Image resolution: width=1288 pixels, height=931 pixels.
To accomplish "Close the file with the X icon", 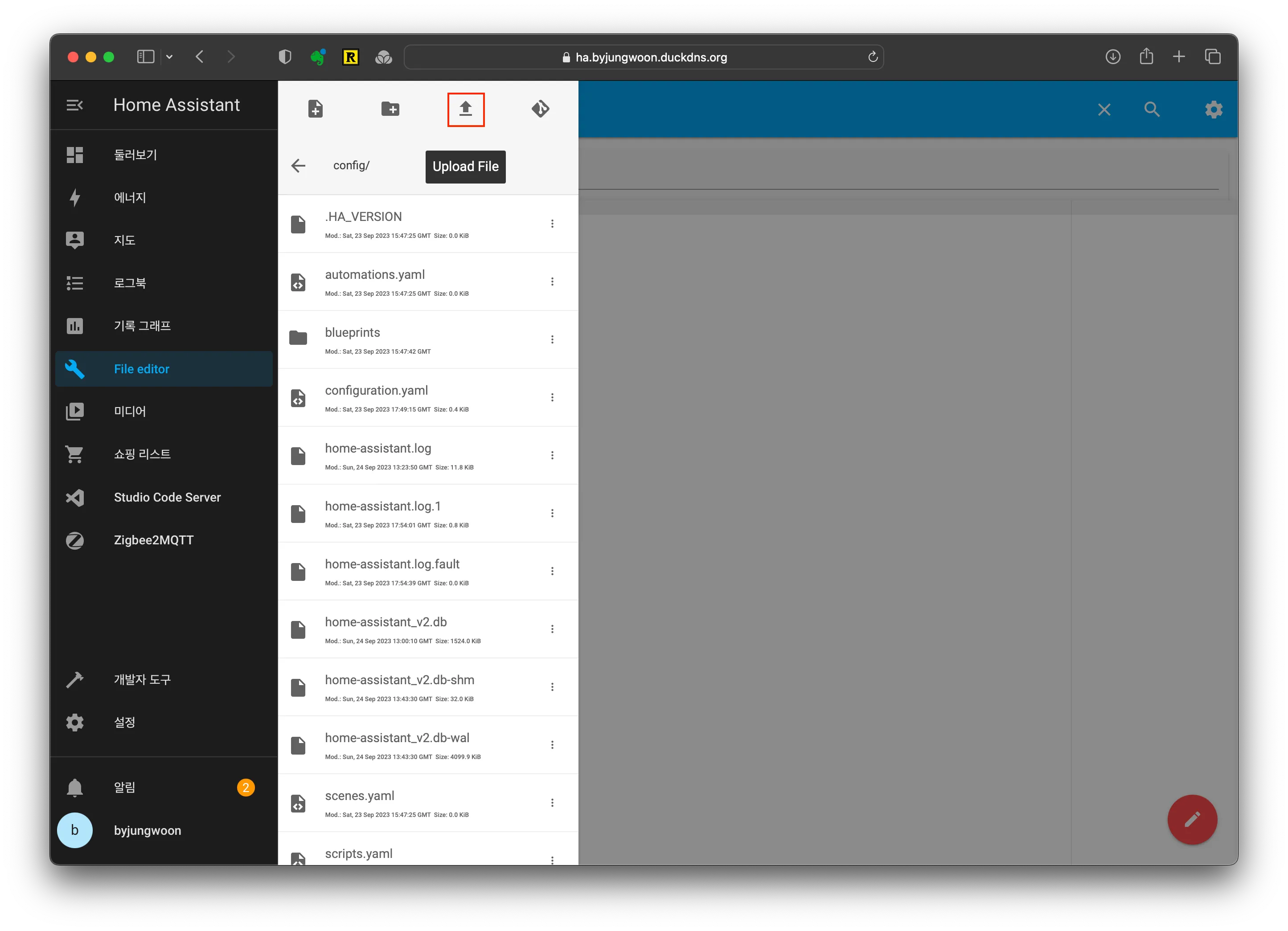I will click(x=1104, y=110).
